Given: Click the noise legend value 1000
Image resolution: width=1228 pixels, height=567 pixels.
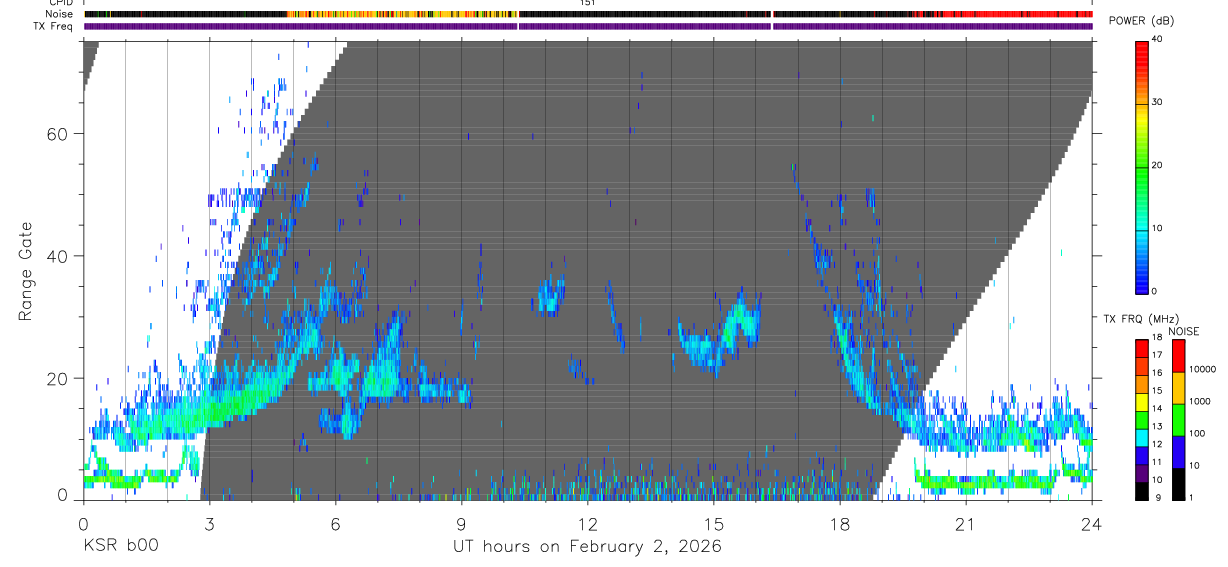Looking at the screenshot, I should (x=1200, y=402).
